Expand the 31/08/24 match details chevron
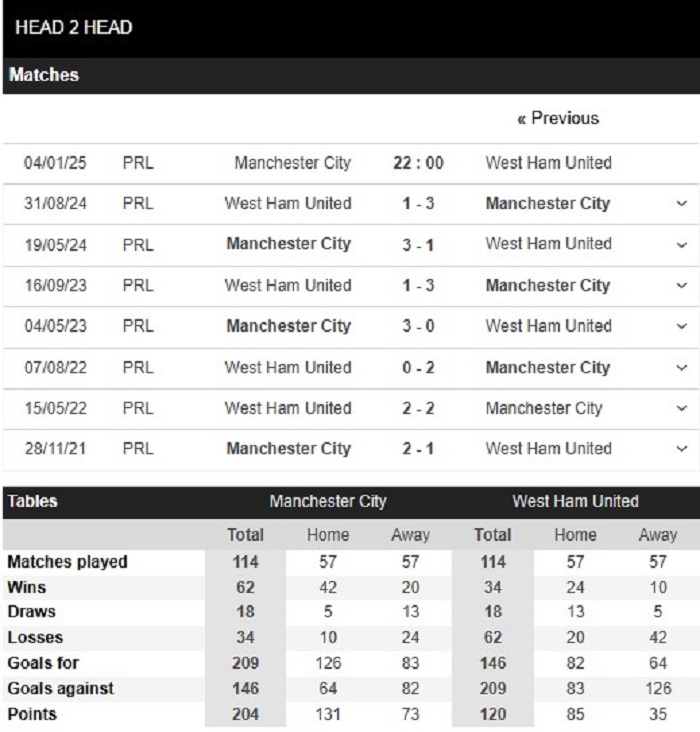 tap(681, 204)
